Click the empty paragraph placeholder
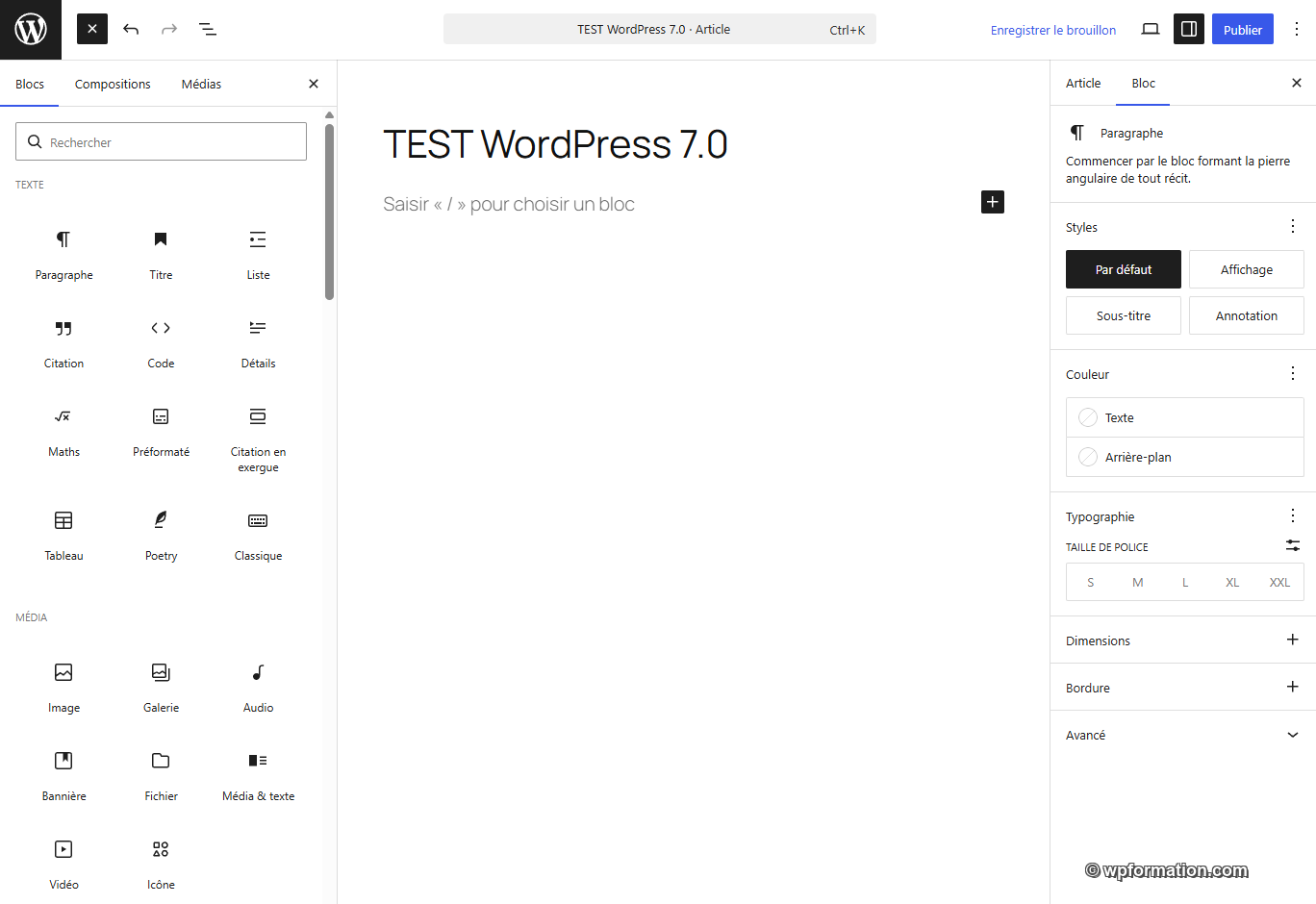Image resolution: width=1316 pixels, height=904 pixels. point(509,204)
